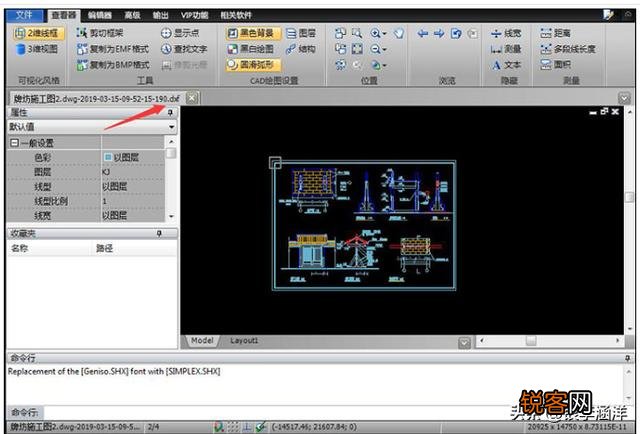The height and width of the screenshot is (434, 640).
Task: Toggle 黑色背景 black background
Action: pos(253,33)
